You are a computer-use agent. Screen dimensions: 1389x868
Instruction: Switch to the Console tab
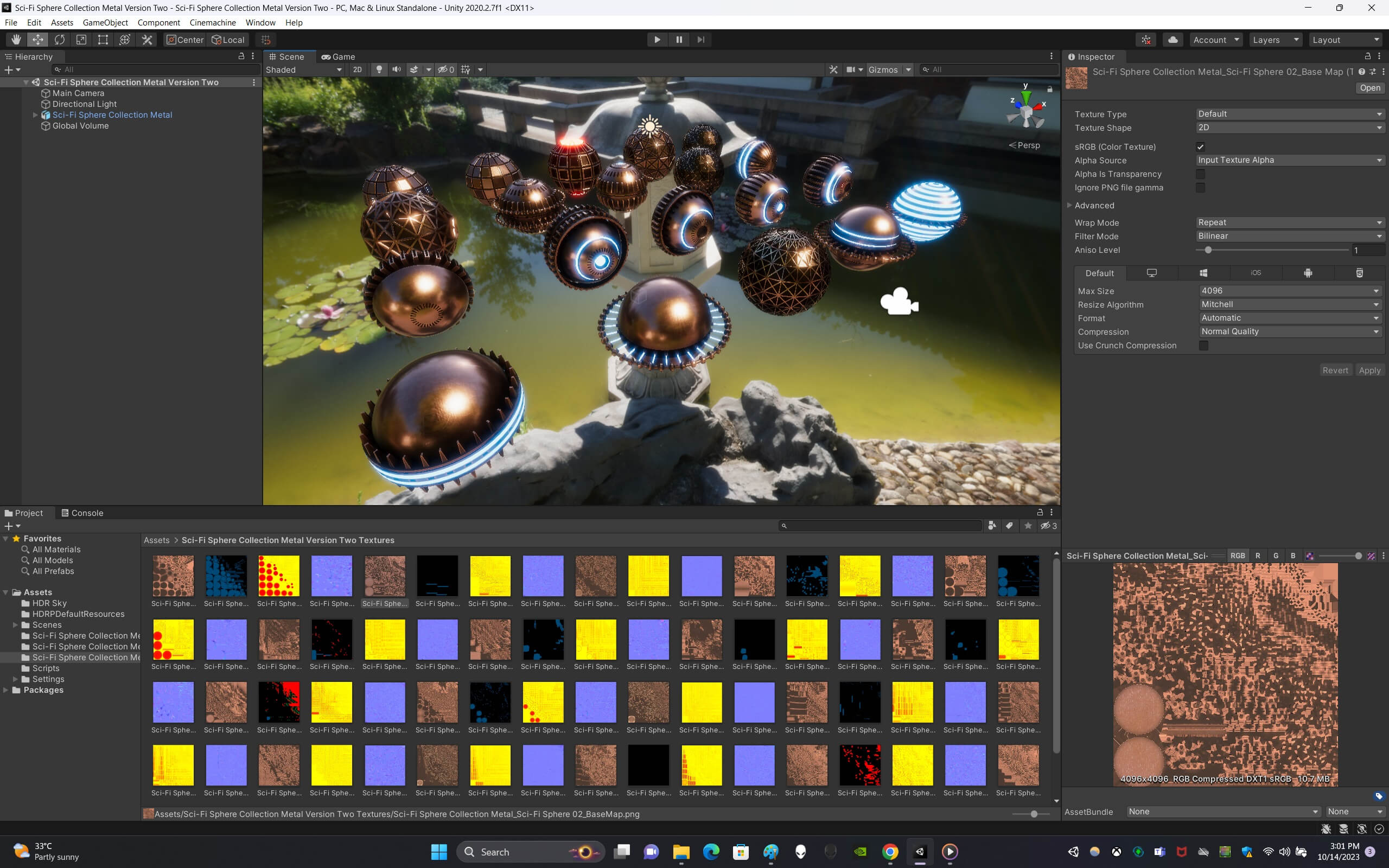click(x=82, y=513)
